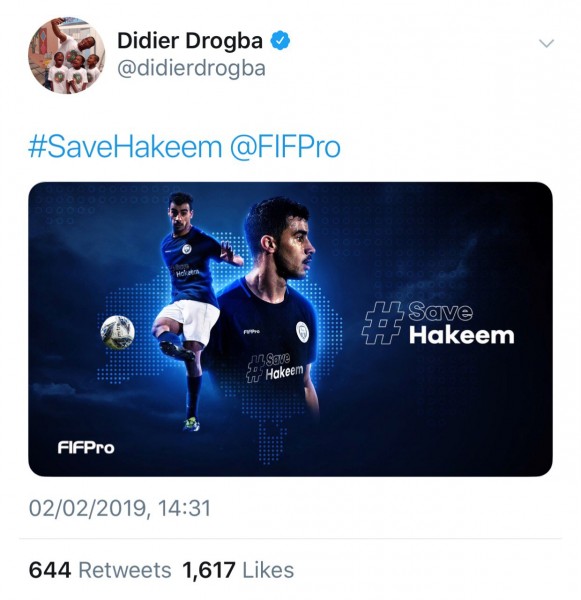
Task: View the 644 Retweets list
Action: [100, 570]
